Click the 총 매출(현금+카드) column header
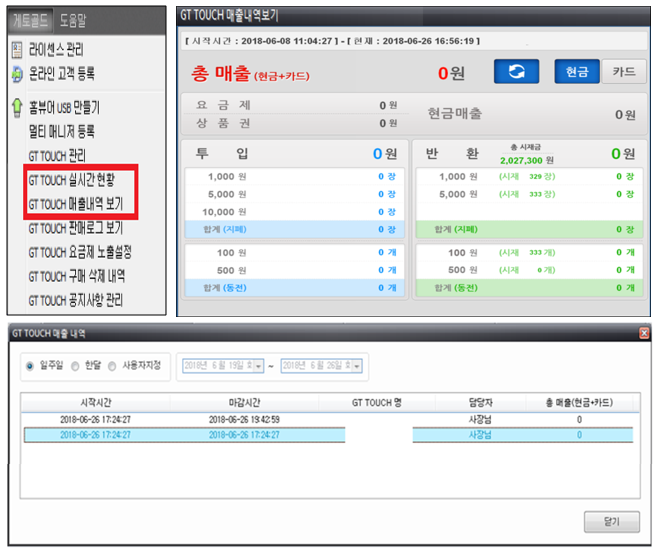This screenshot has height=556, width=660. click(x=579, y=403)
